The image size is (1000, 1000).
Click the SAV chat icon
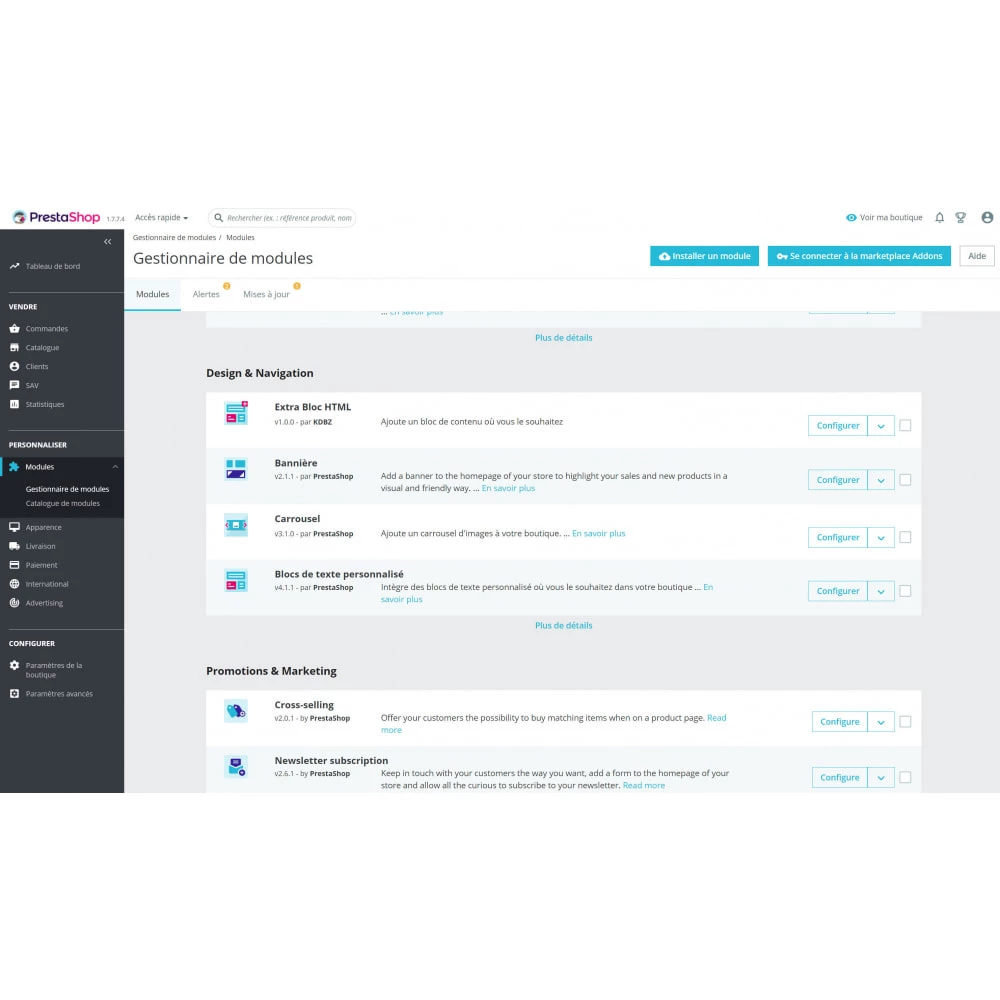(15, 385)
